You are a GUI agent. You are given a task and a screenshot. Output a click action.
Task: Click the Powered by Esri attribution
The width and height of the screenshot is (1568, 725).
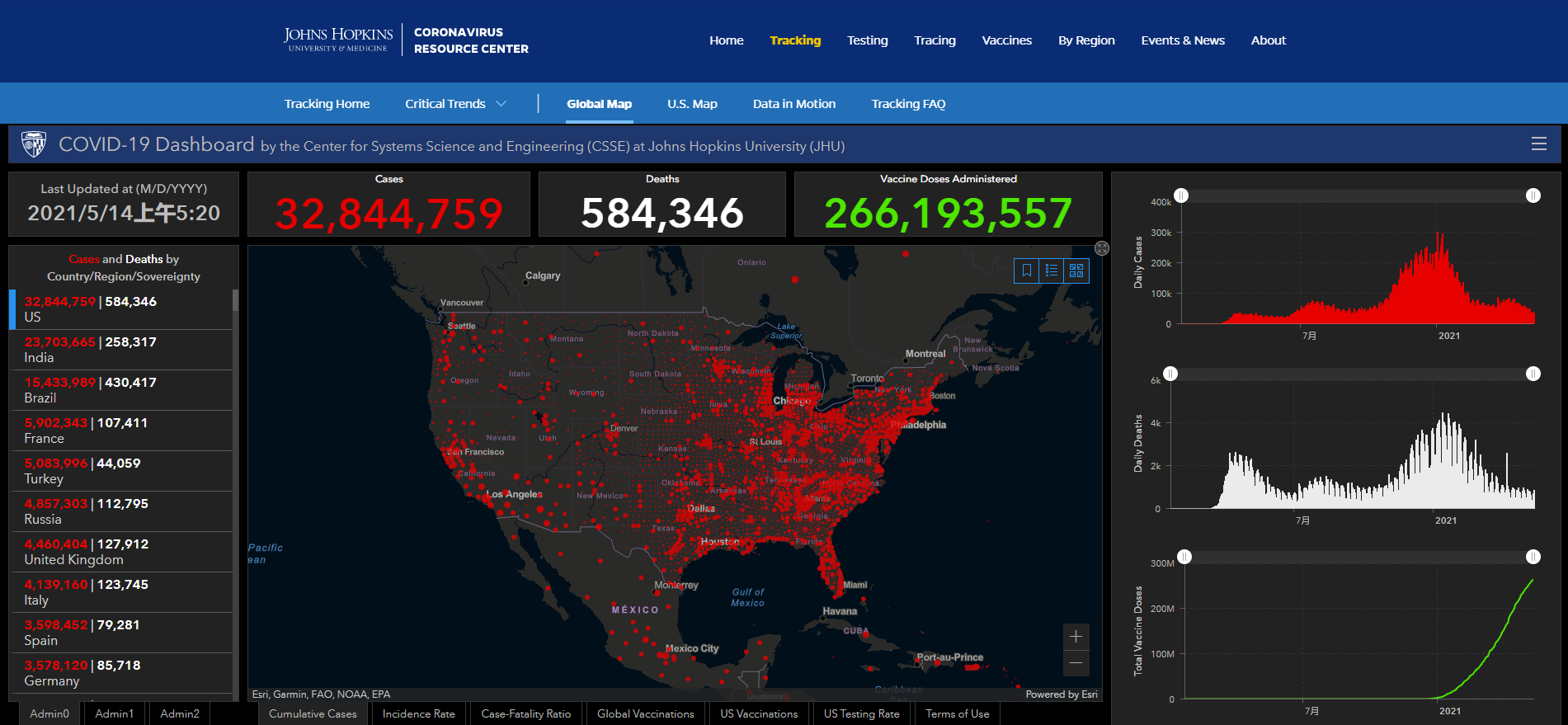(x=1062, y=694)
